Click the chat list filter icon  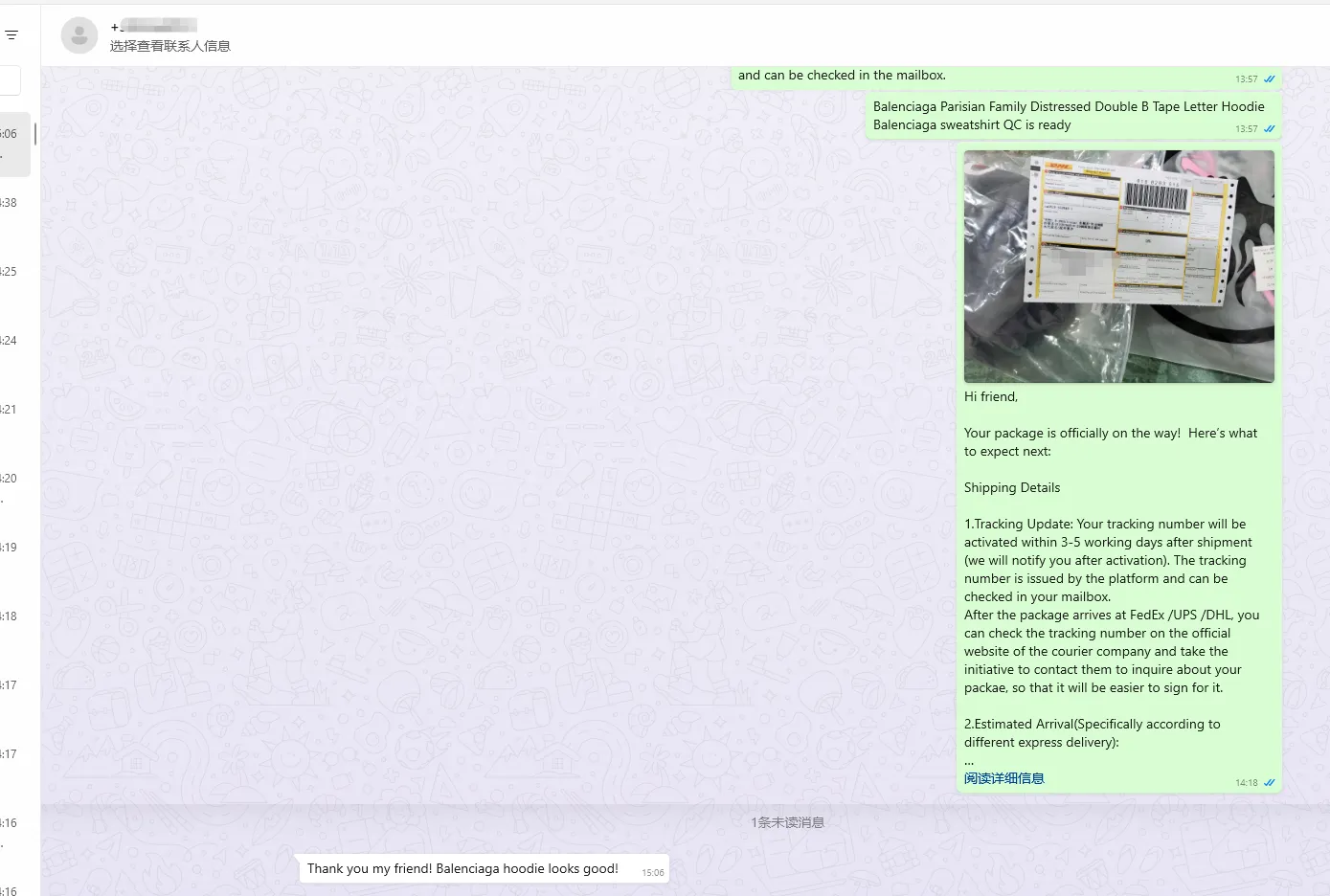point(11,35)
